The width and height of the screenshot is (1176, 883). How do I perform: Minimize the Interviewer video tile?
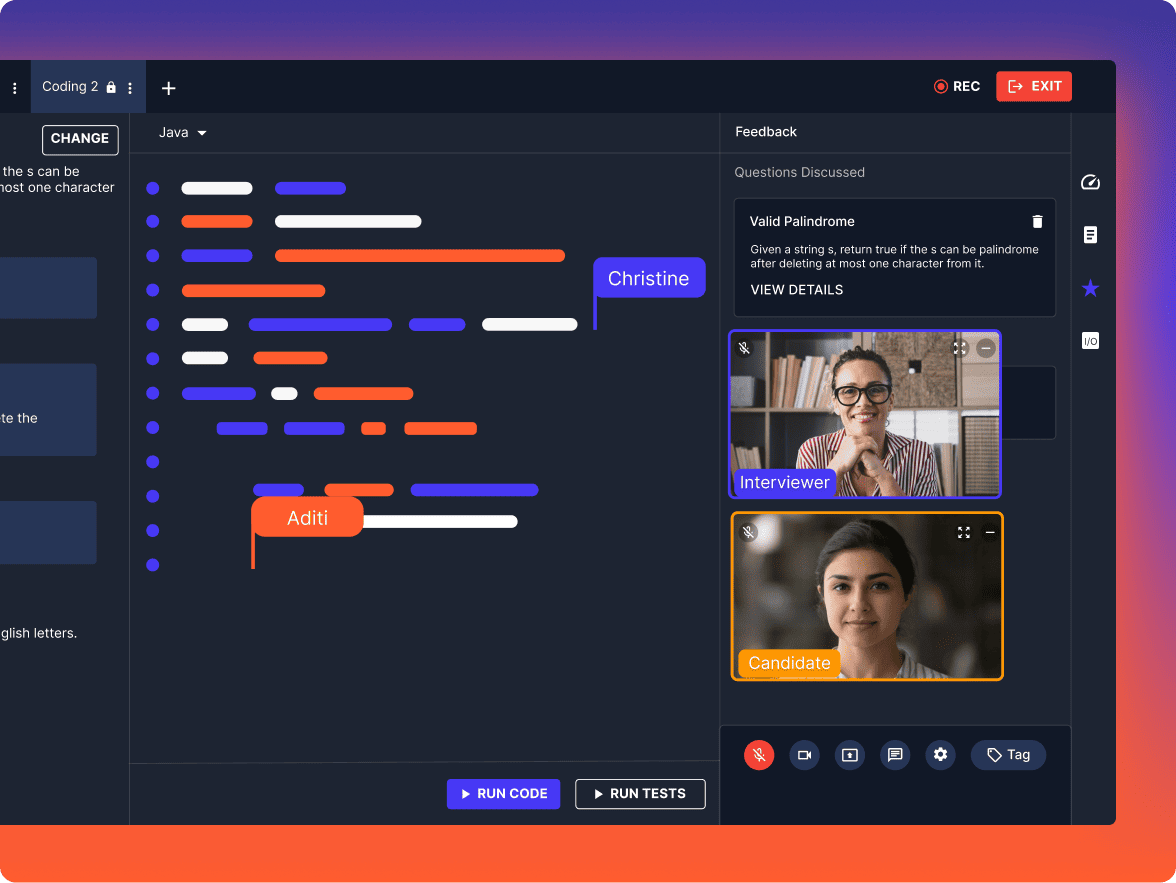tap(986, 348)
